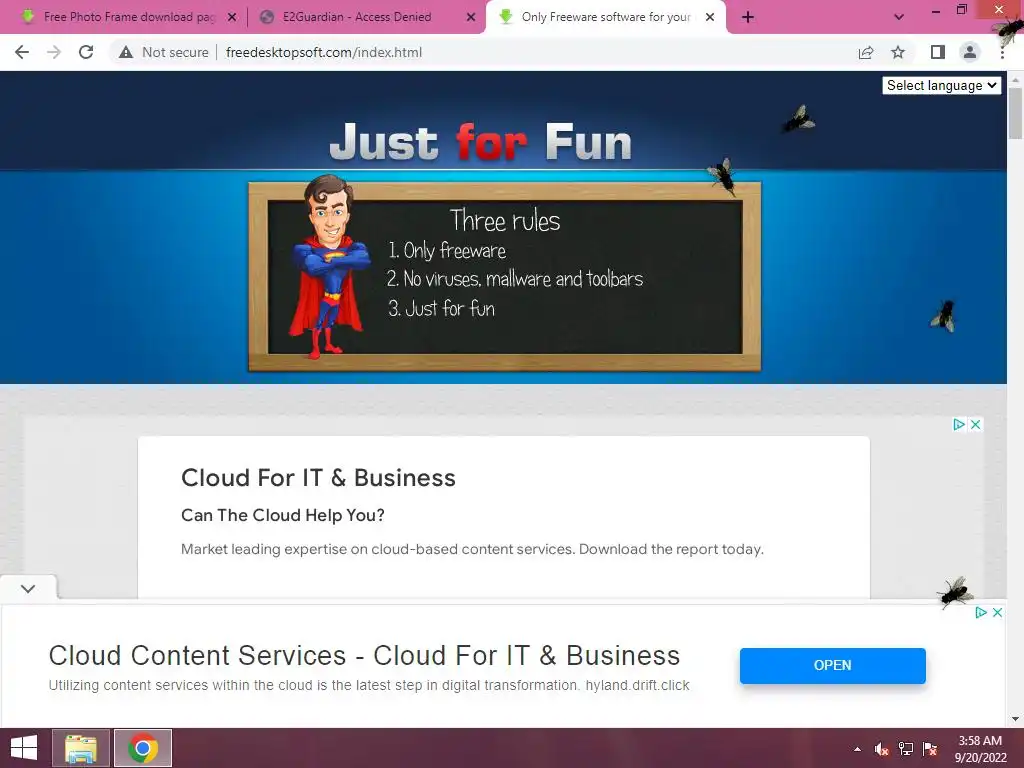Open the Windows Start menu
1024x768 pixels.
(24, 748)
